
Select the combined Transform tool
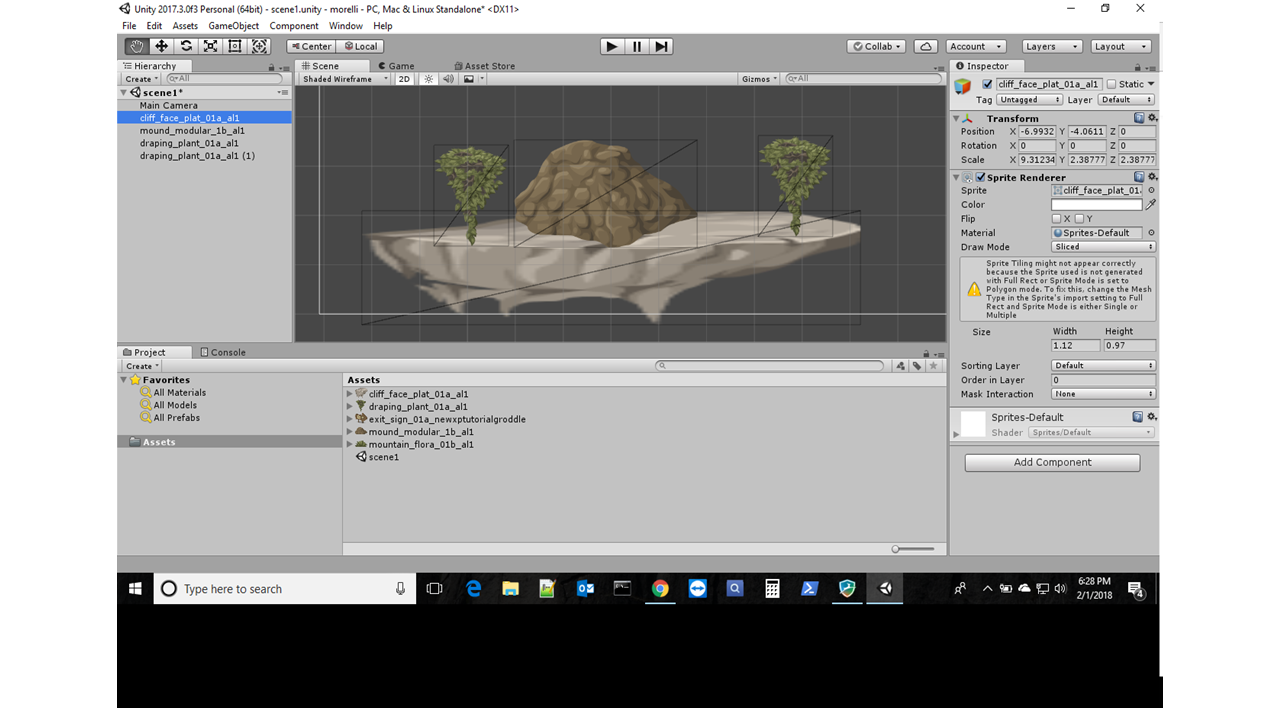coord(260,46)
